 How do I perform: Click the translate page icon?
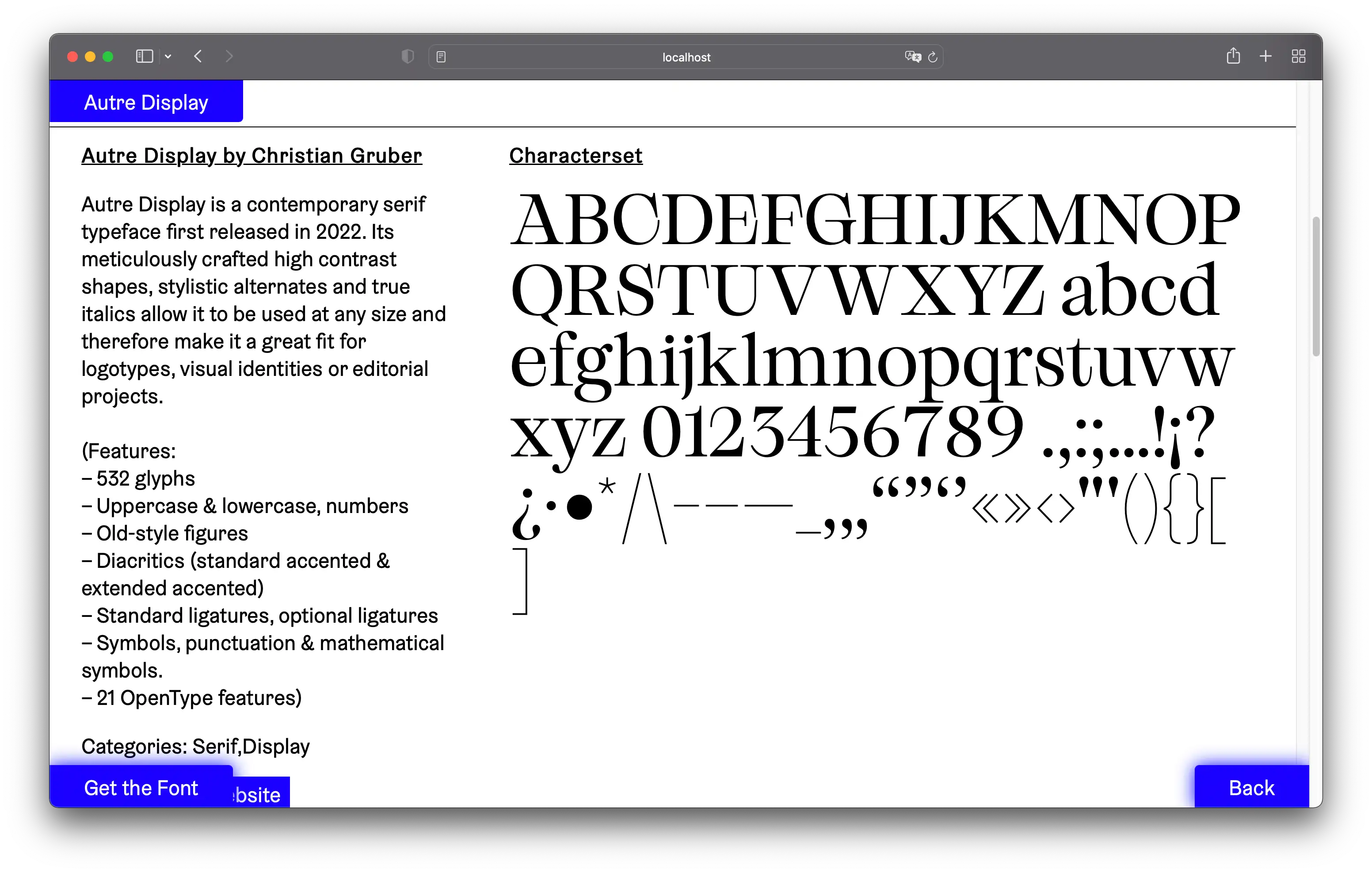click(912, 57)
